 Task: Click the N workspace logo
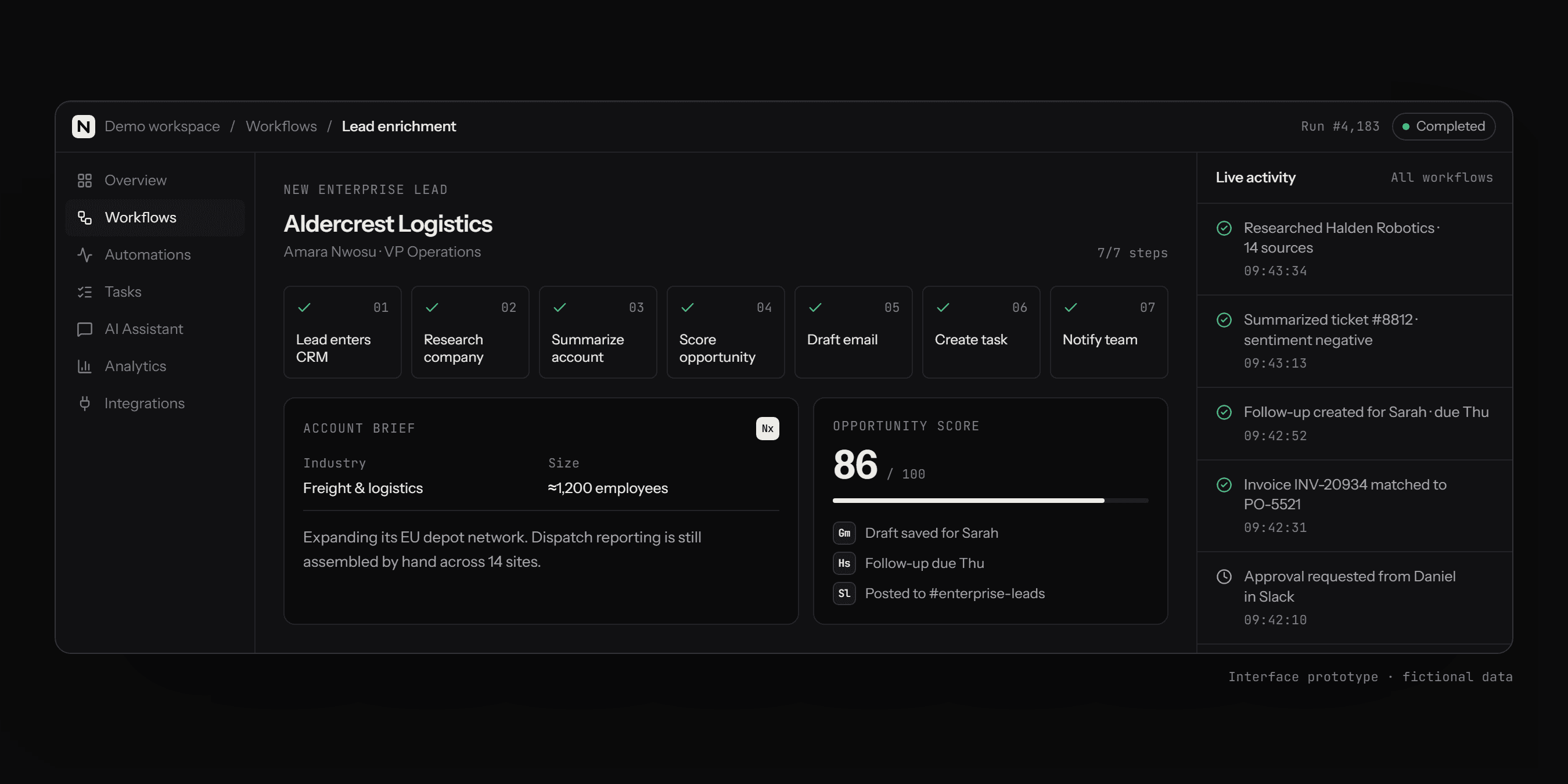(84, 127)
